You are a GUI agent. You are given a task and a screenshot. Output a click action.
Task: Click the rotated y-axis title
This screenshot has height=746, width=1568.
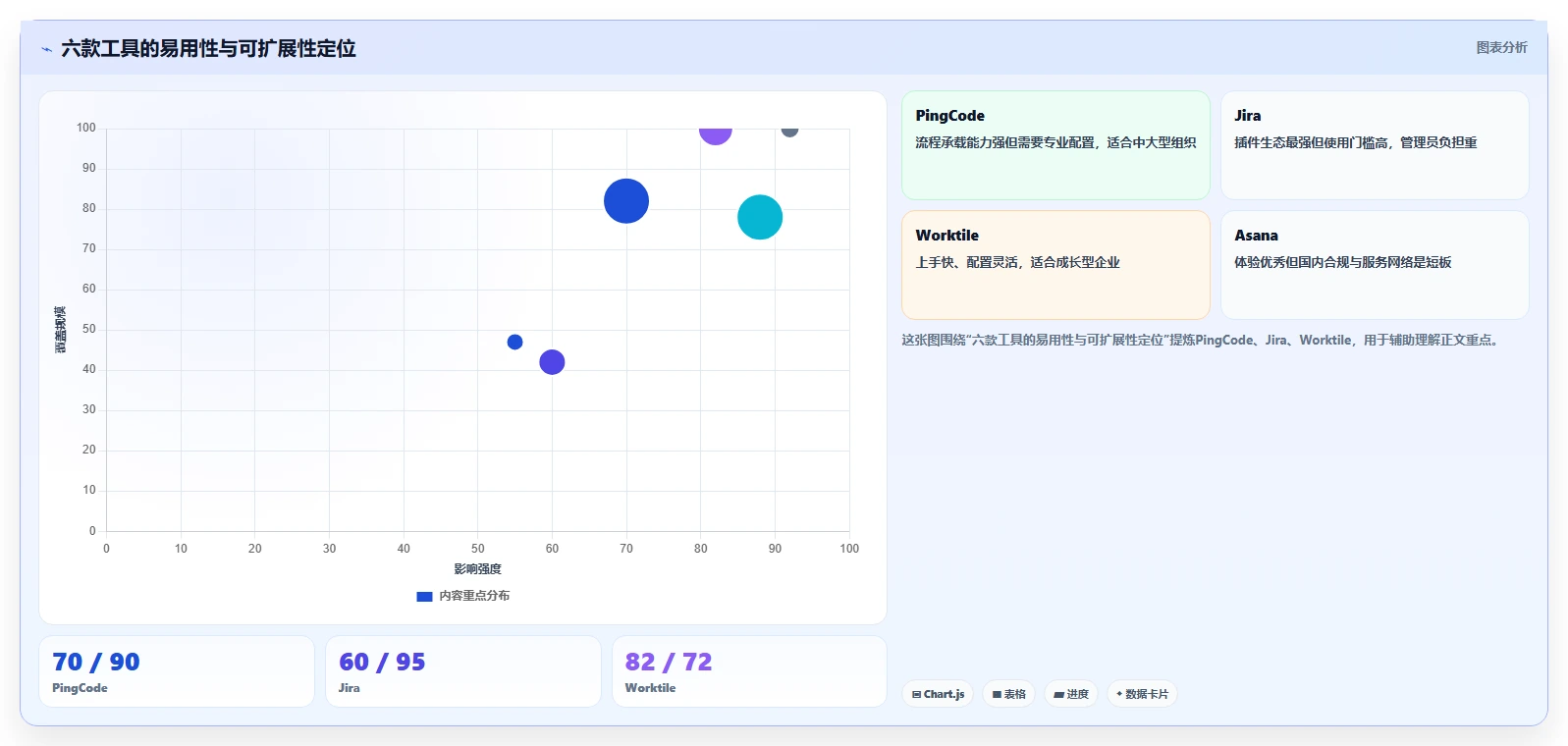point(61,330)
